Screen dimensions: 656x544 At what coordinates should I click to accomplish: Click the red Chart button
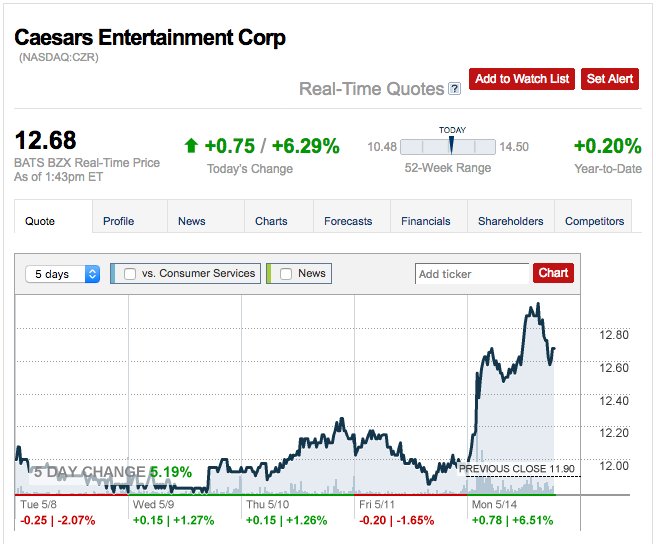coord(553,273)
